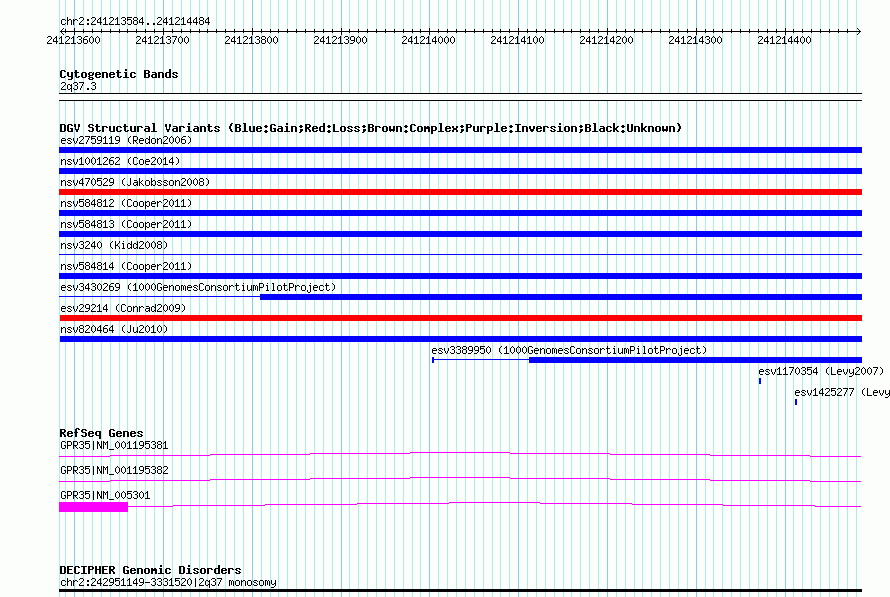Open the RefSeq Genes track title
890x597 pixels.
point(101,433)
